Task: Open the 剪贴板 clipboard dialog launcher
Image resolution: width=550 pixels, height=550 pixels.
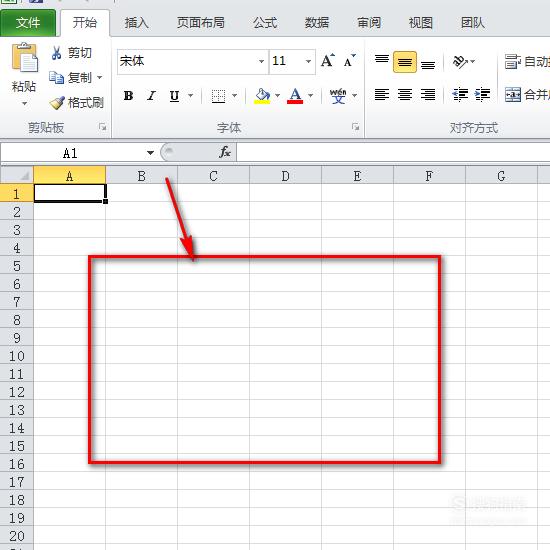Action: (102, 127)
